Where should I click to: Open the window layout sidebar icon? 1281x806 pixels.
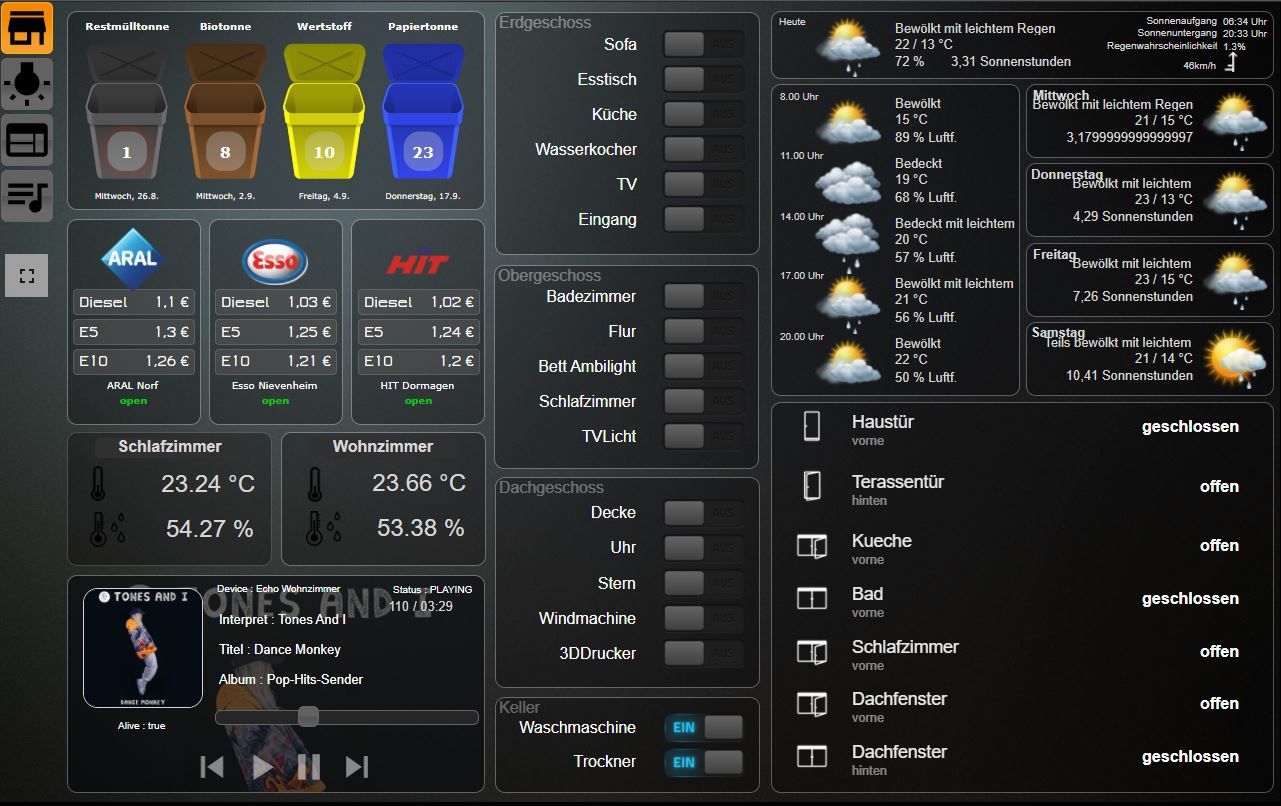pos(27,139)
